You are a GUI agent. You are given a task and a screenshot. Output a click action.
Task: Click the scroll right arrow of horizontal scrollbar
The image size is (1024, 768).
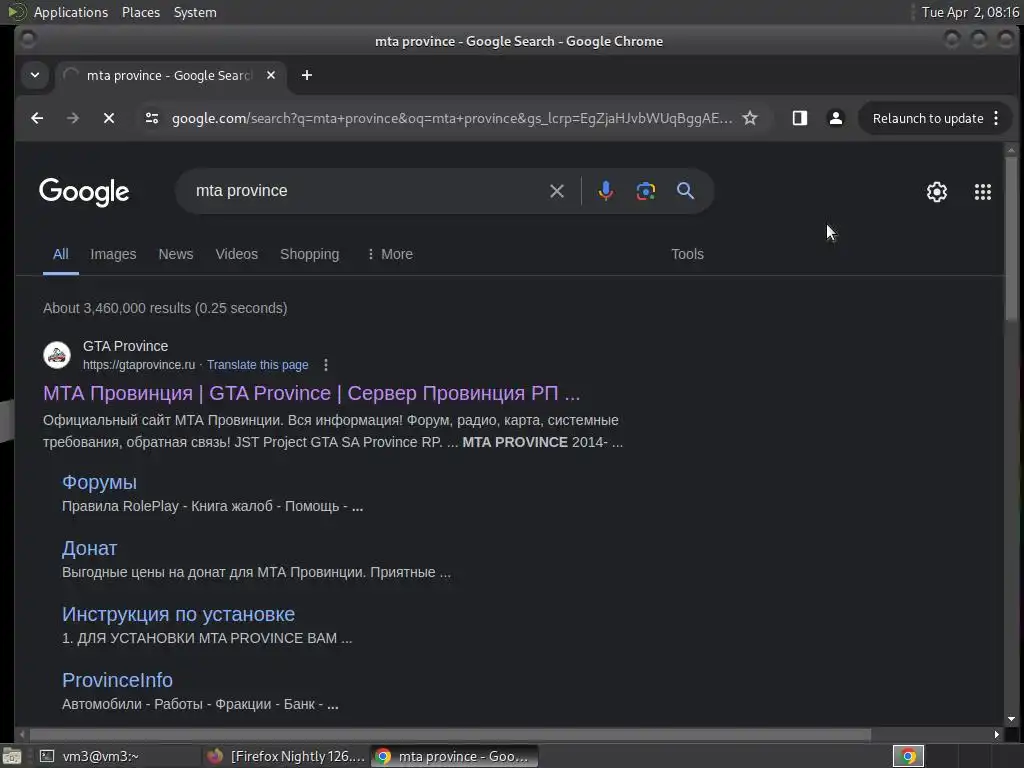coord(997,734)
